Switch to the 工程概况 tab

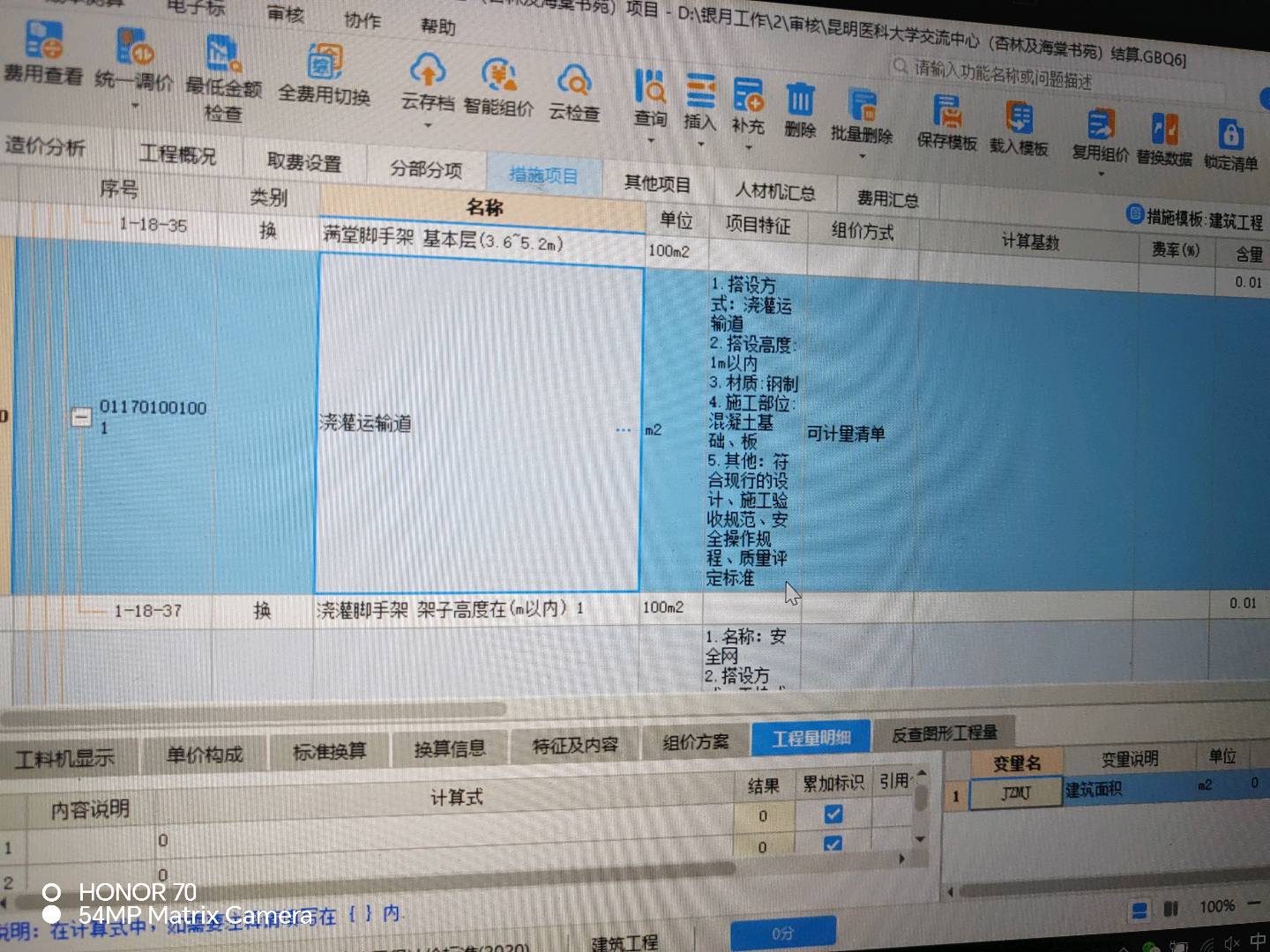click(x=177, y=154)
